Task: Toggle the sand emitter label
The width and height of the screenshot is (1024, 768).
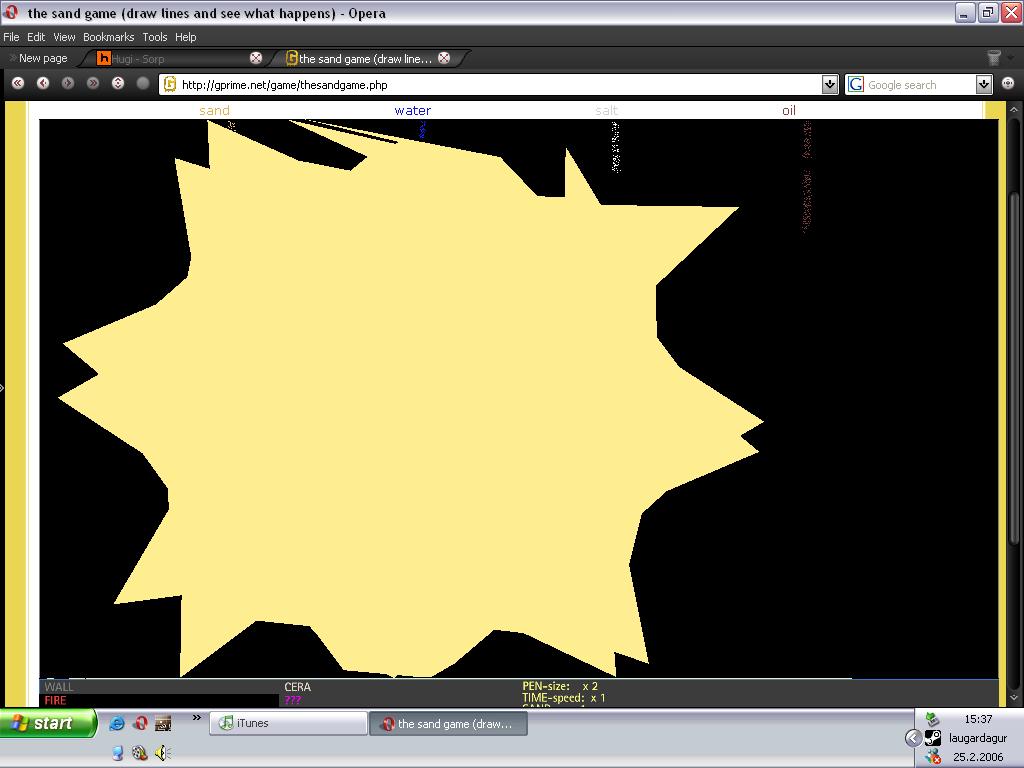Action: (214, 110)
